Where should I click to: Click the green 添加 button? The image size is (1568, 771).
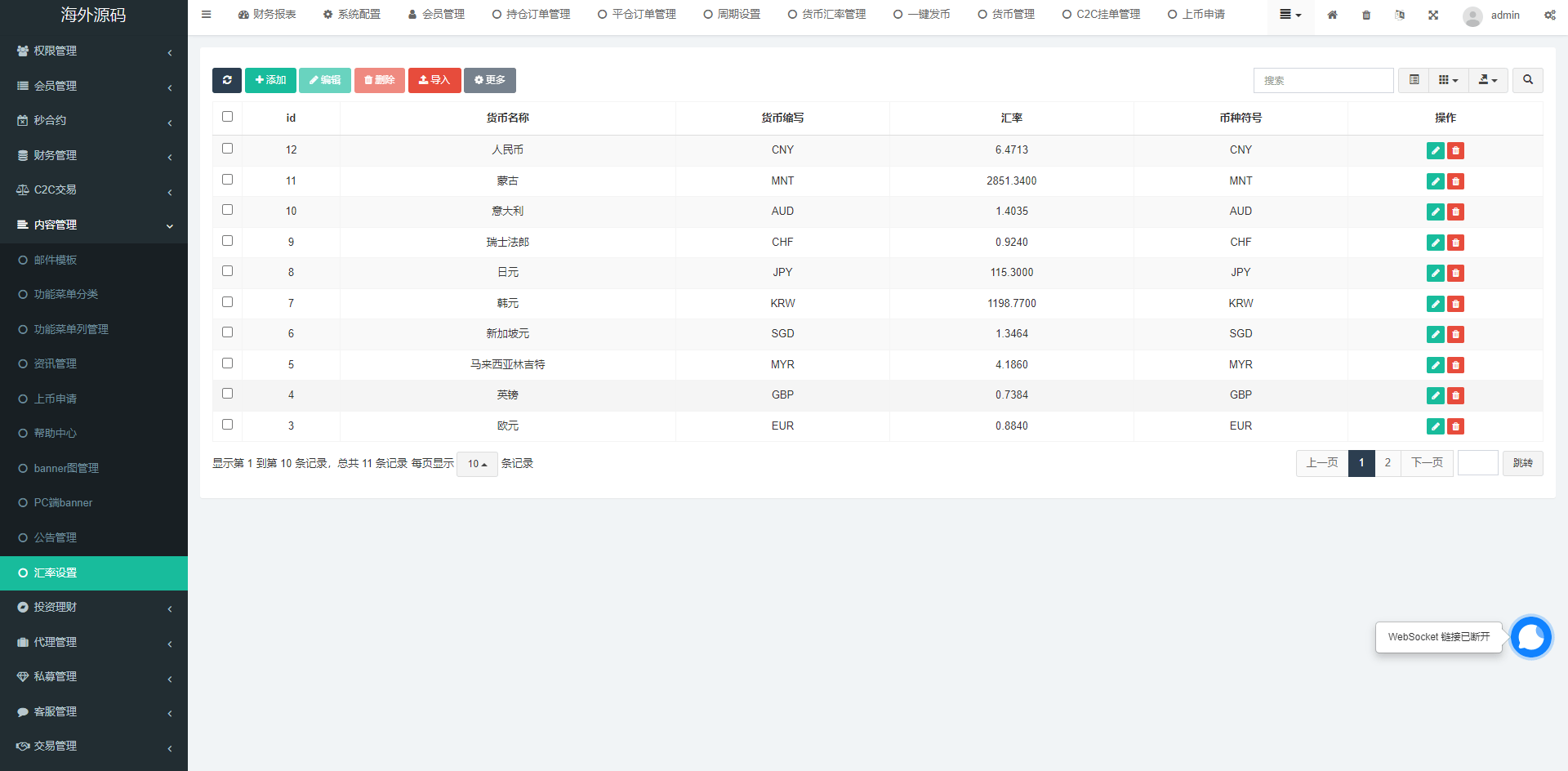pyautogui.click(x=270, y=80)
